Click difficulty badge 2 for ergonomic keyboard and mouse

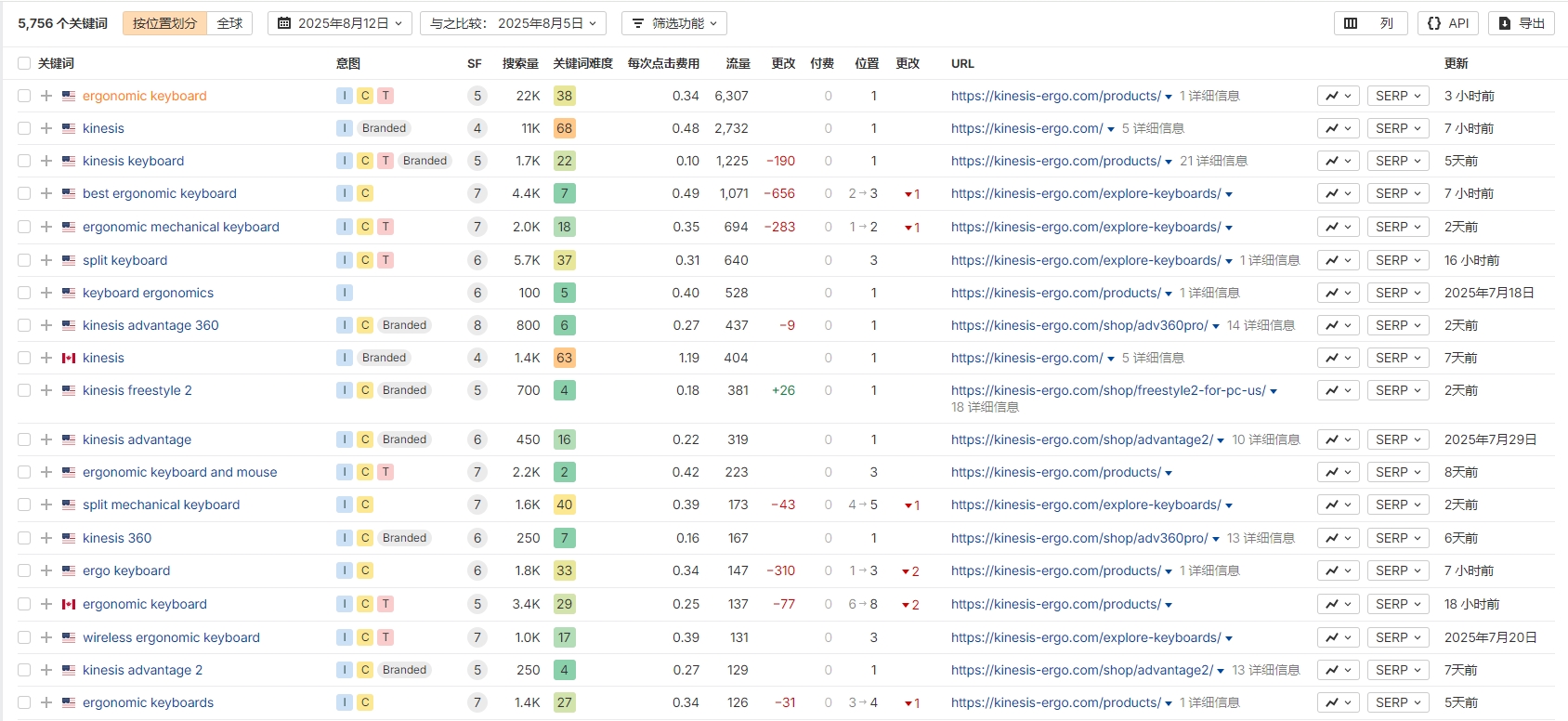tap(564, 472)
